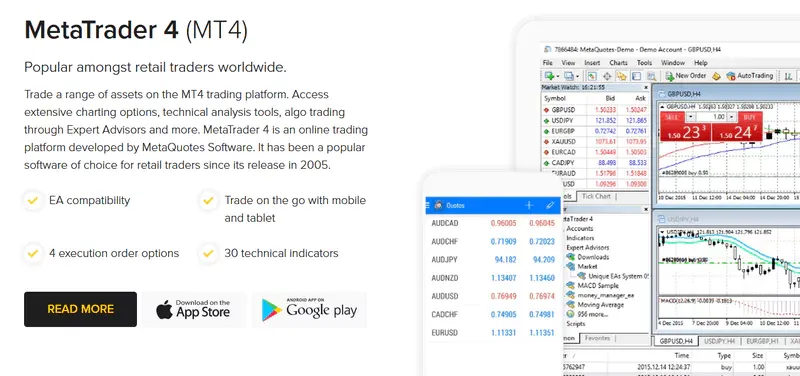Image resolution: width=800 pixels, height=376 pixels.
Task: Select EURCAD row in Market Watch
Action: pyautogui.click(x=594, y=152)
